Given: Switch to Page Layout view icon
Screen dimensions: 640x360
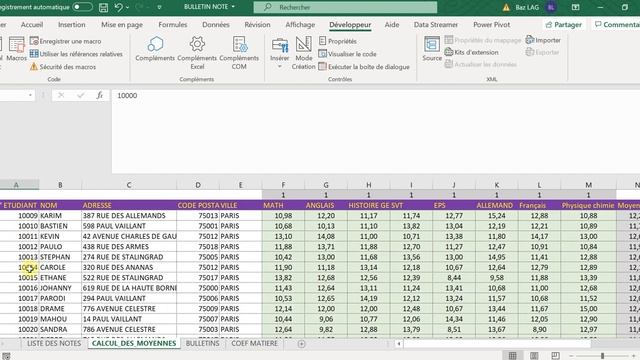Looking at the screenshot, I should (x=534, y=356).
